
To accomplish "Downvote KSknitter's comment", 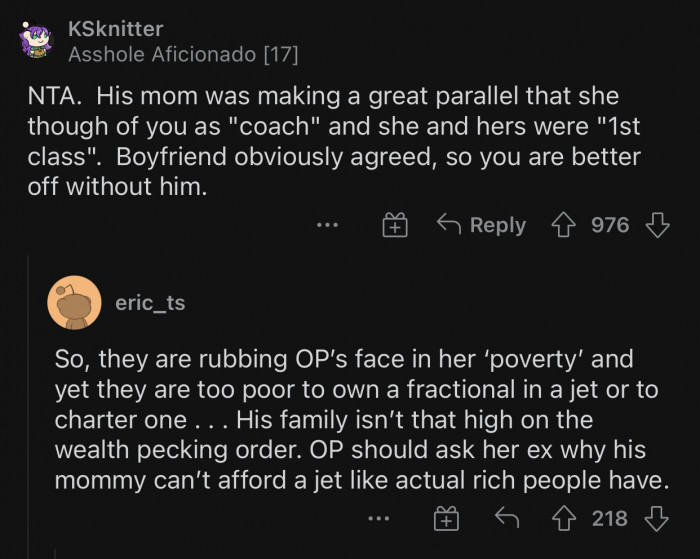I will click(x=656, y=225).
